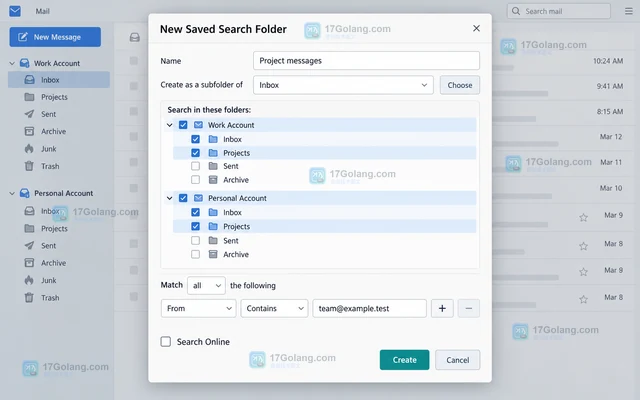640x400 pixels.
Task: Check Archive under Personal Account in dialog
Action: click(x=196, y=254)
